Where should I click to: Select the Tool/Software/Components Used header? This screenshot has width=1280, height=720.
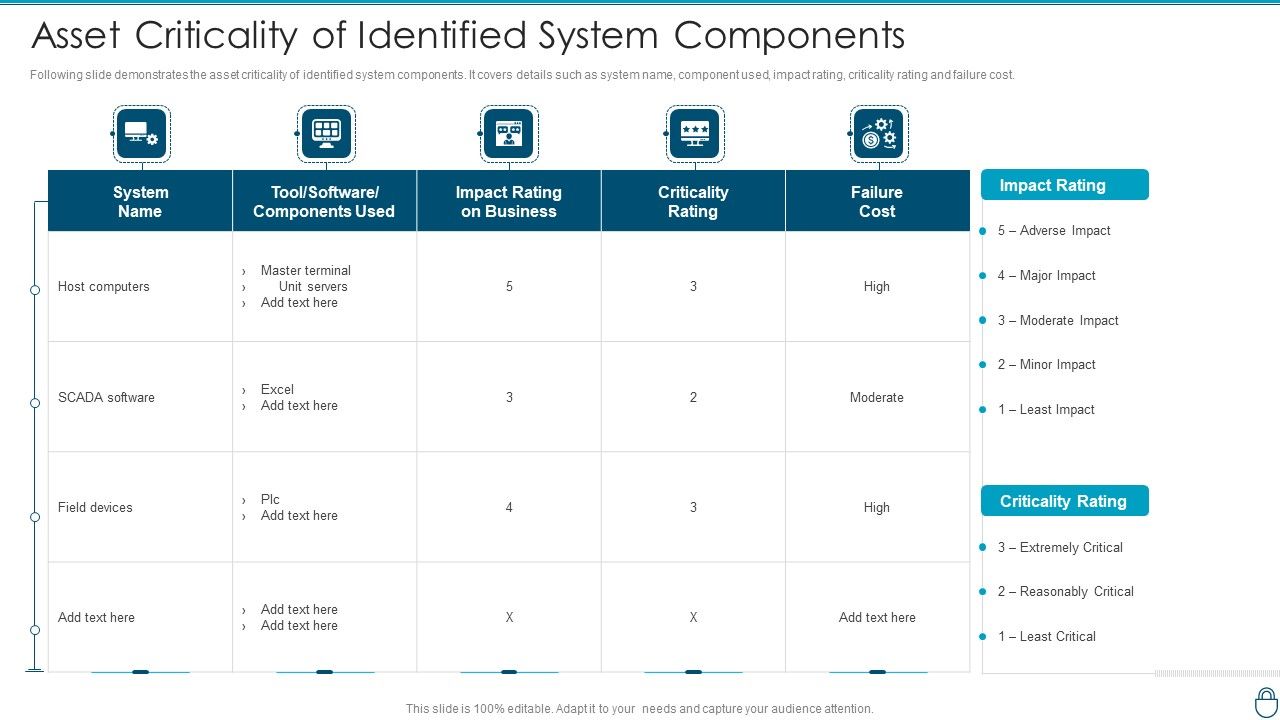tap(324, 201)
